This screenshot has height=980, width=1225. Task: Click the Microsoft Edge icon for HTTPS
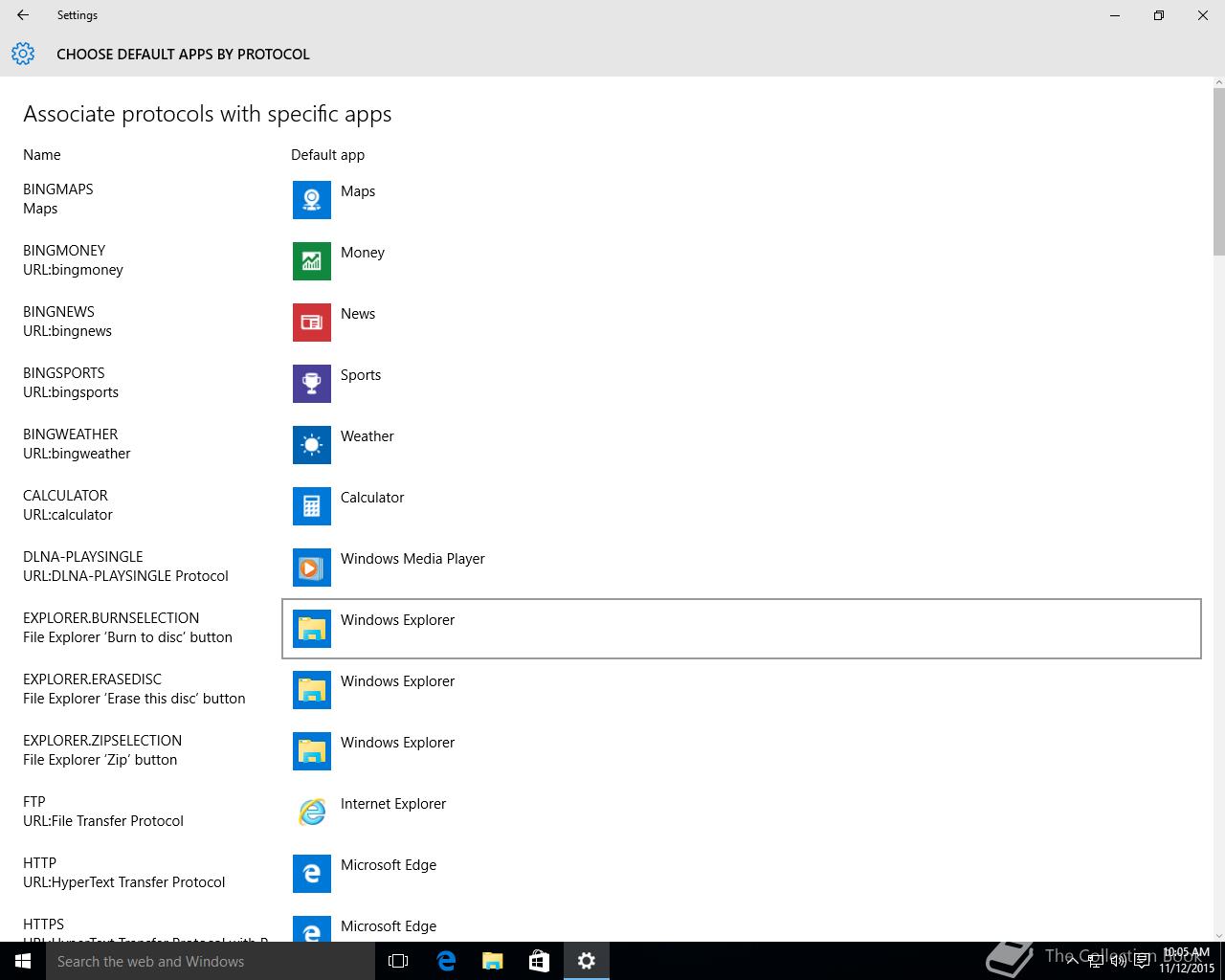coord(312,928)
